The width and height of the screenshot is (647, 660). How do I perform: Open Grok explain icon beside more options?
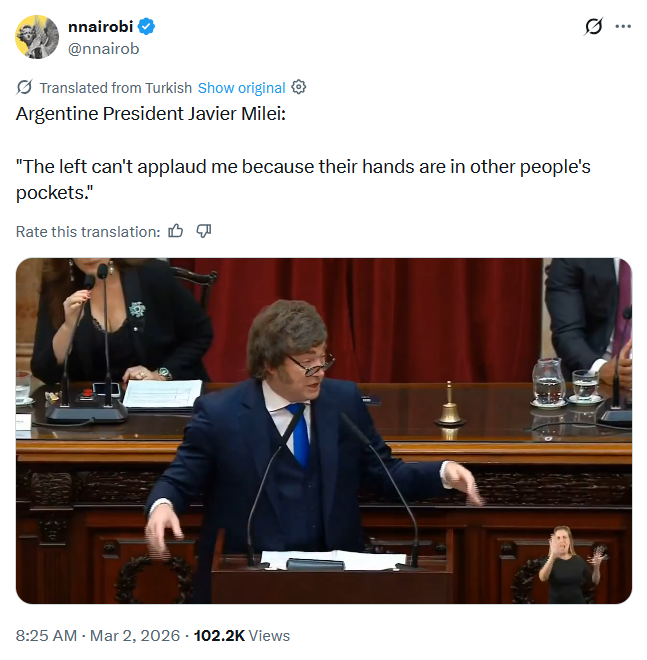pyautogui.click(x=594, y=27)
